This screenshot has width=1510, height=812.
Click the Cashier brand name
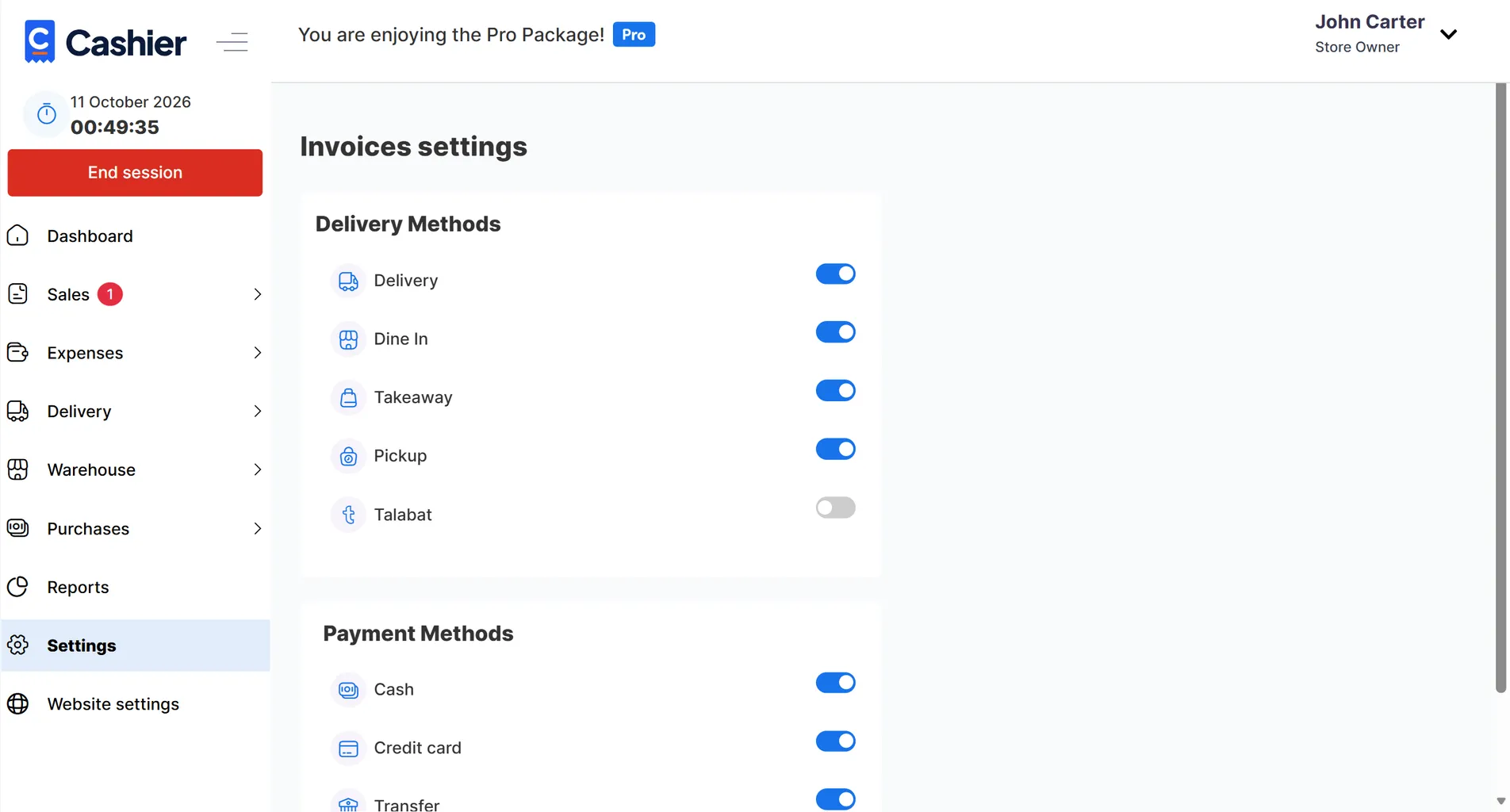click(126, 43)
